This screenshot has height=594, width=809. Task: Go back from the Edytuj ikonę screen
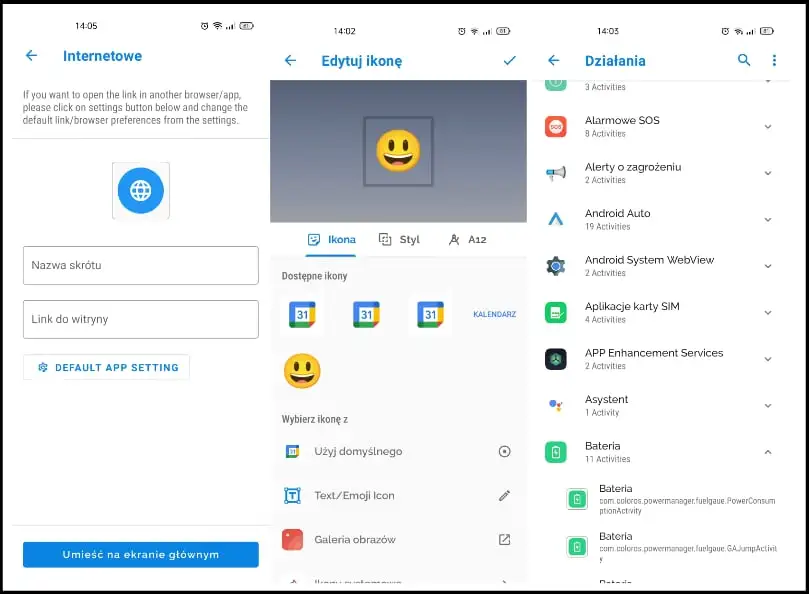[290, 61]
